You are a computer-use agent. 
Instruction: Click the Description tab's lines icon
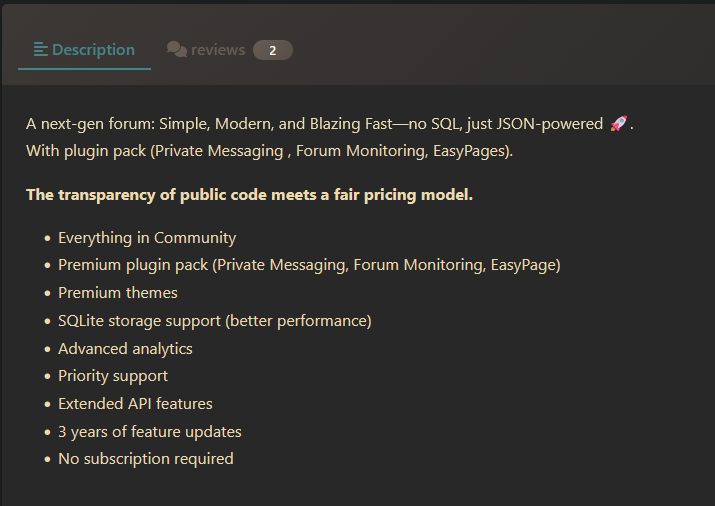[41, 50]
